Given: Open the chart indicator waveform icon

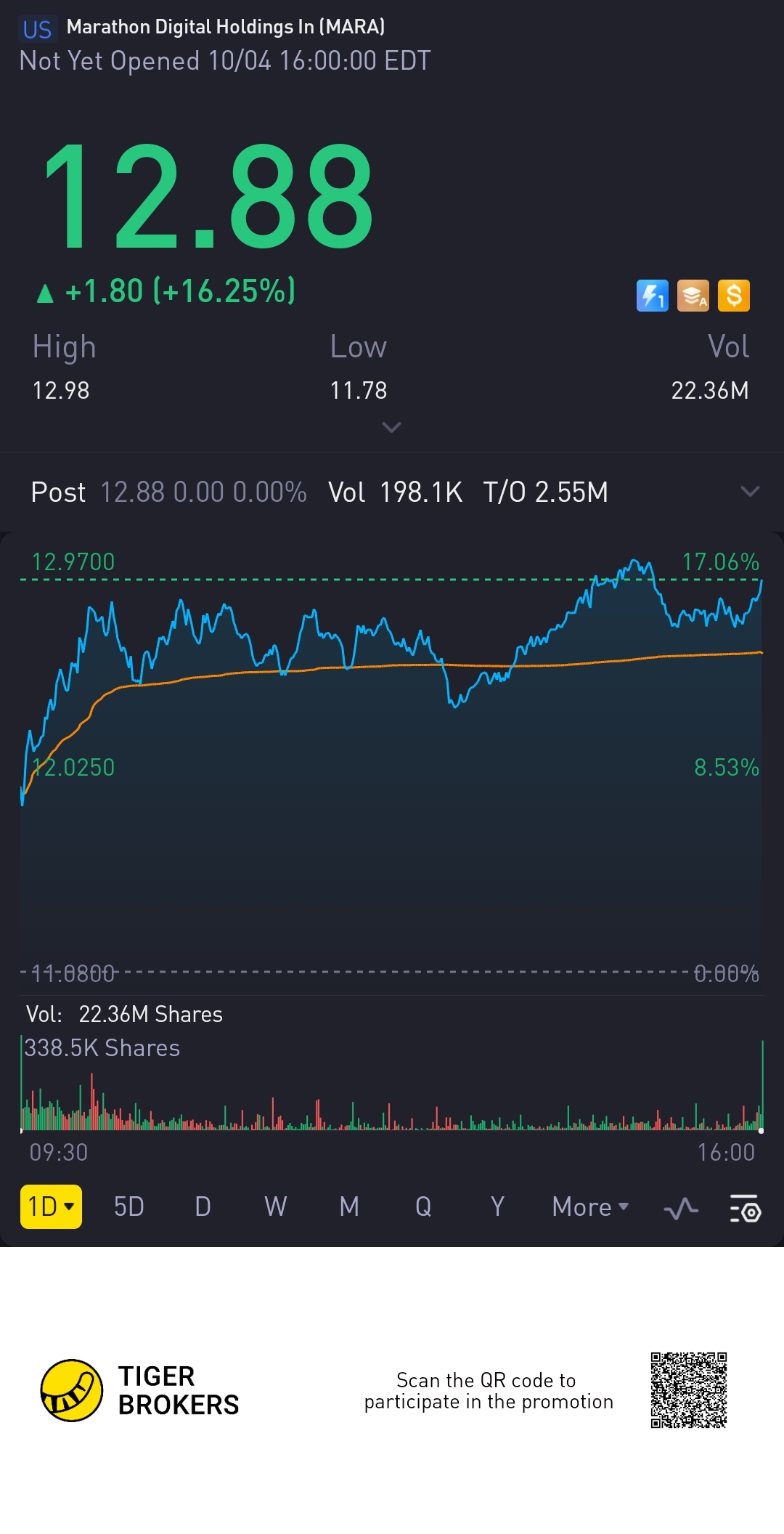Looking at the screenshot, I should coord(681,1209).
